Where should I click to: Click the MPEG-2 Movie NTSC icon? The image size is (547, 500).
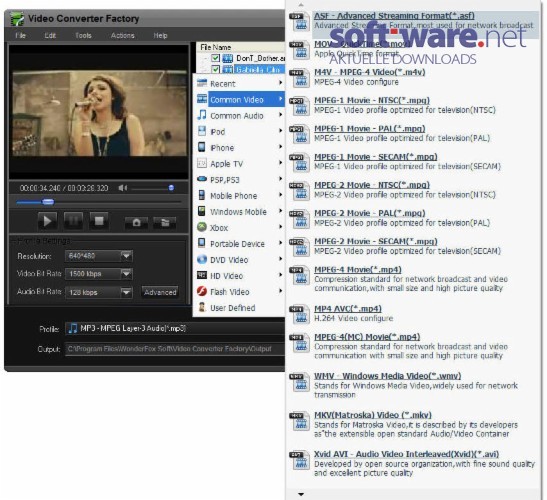click(x=299, y=191)
